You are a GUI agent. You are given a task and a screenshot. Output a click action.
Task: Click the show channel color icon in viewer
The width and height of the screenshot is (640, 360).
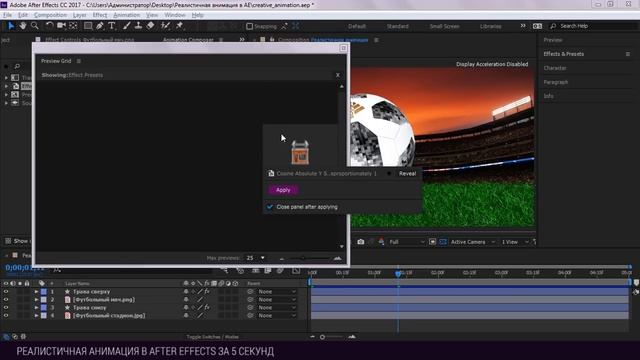[381, 242]
